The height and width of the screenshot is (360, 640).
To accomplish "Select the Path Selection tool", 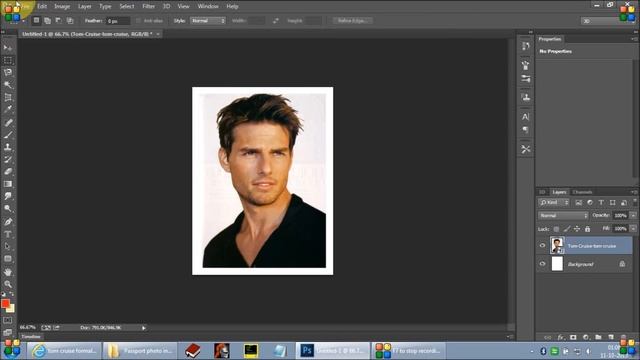I will coord(8,247).
